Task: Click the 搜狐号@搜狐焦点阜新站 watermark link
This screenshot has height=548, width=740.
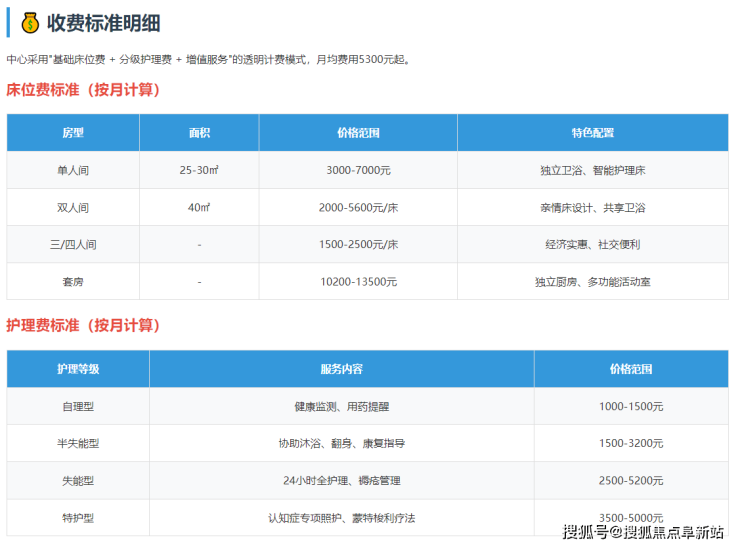Action: tap(642, 531)
